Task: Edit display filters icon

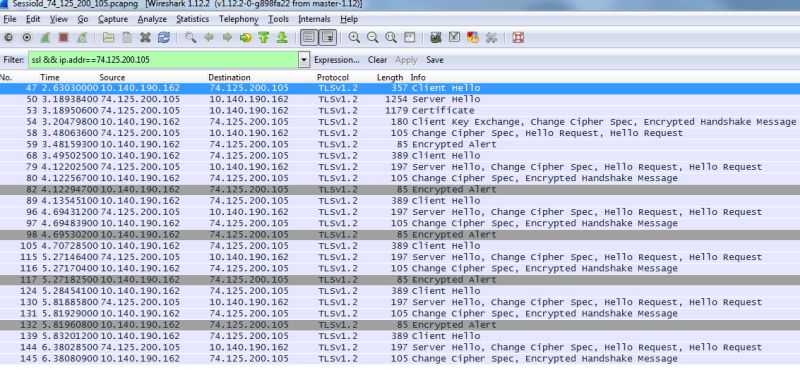Action: pos(454,38)
